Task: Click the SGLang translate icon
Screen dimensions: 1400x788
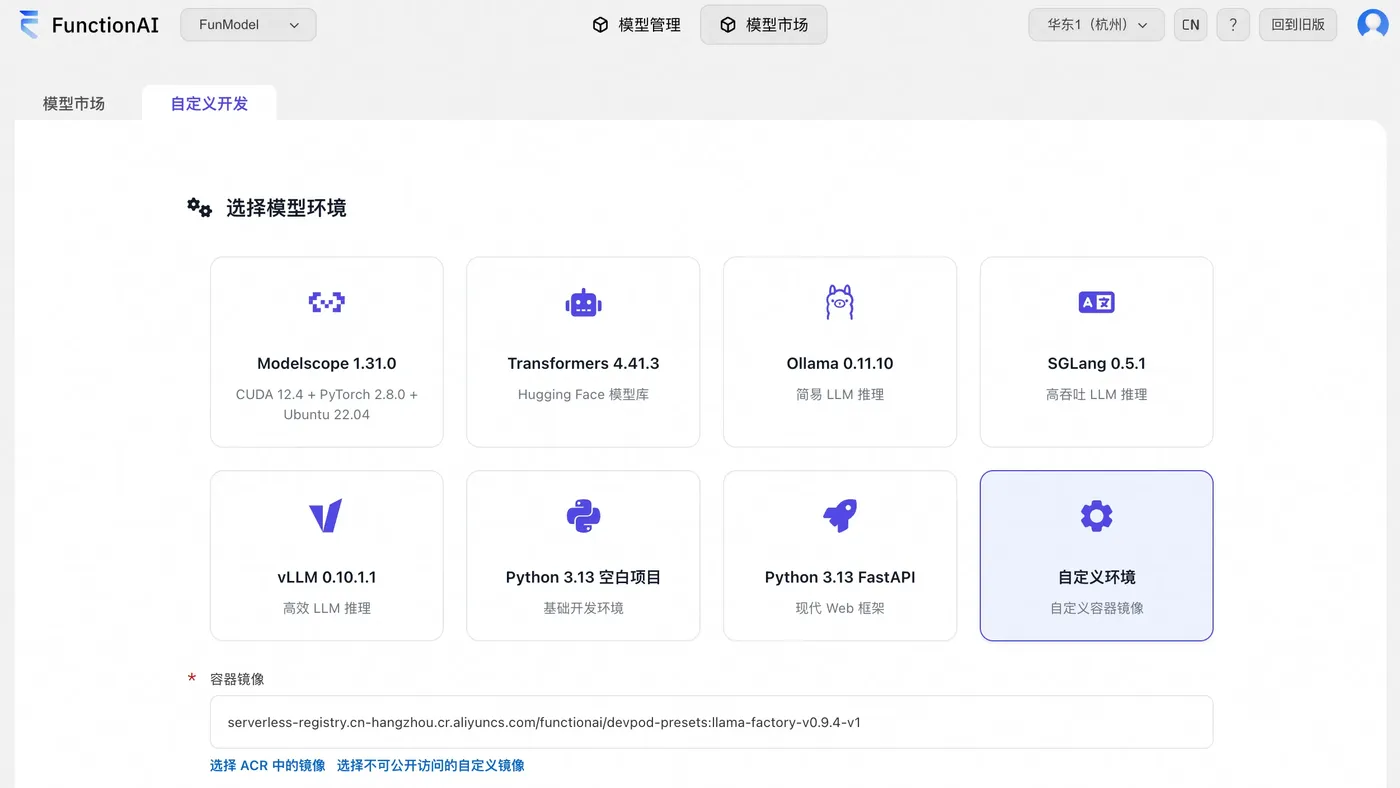Action: (1096, 302)
